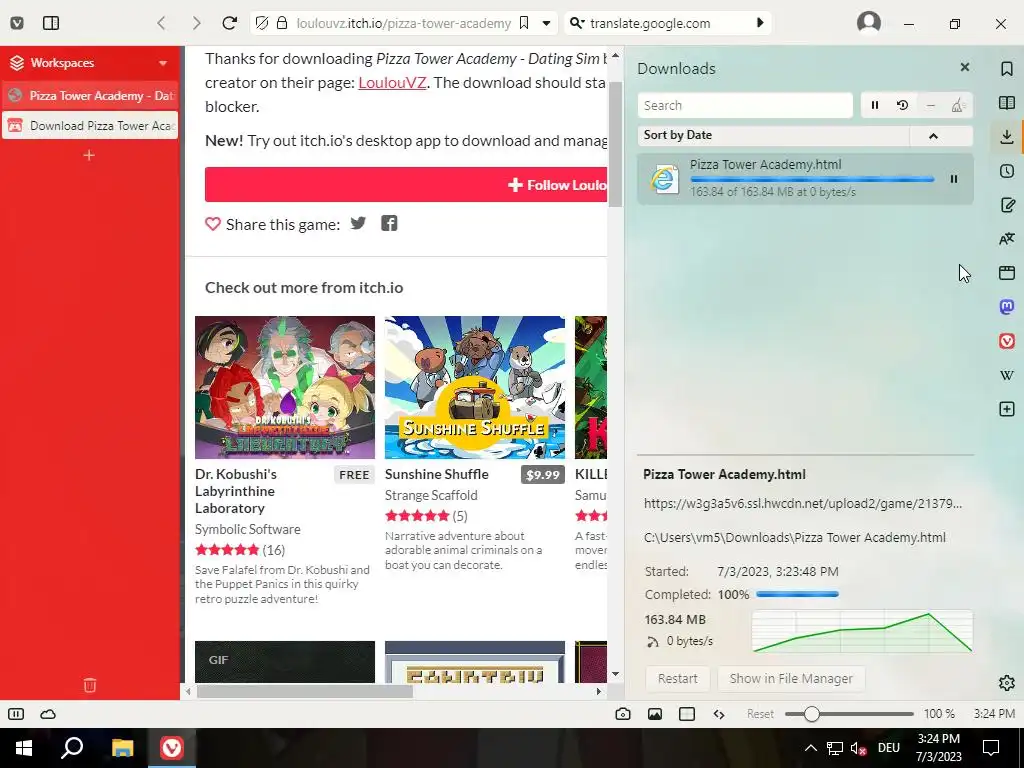The width and height of the screenshot is (1024, 768).
Task: Clear finished downloads with broom icon
Action: pyautogui.click(x=958, y=105)
